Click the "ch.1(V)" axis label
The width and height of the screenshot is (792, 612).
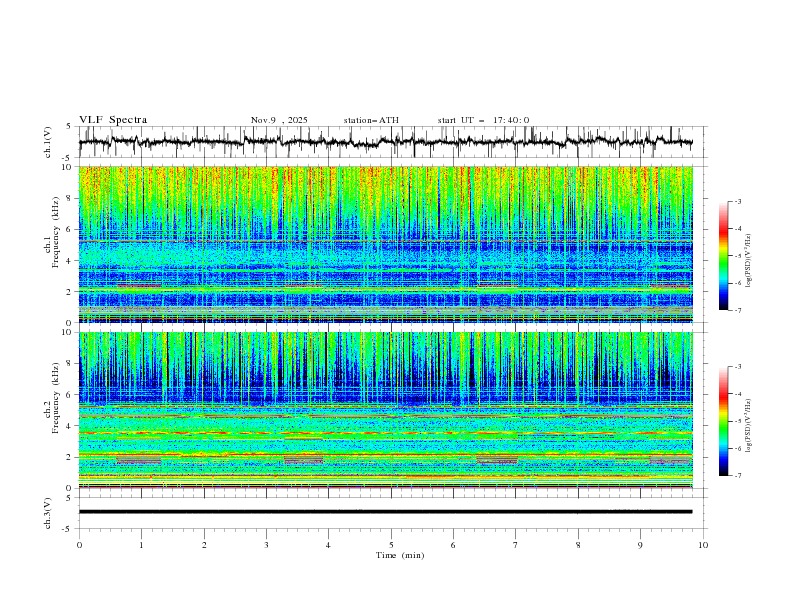tap(48, 142)
